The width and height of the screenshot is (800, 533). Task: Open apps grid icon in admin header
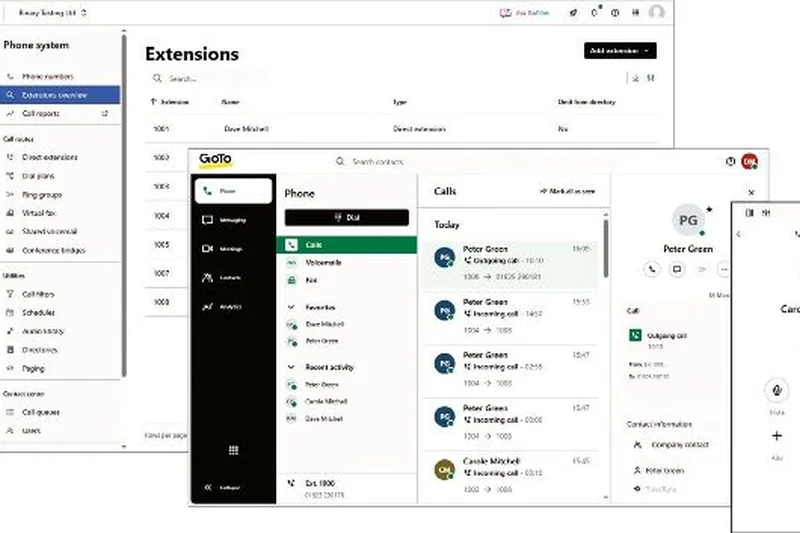point(635,13)
